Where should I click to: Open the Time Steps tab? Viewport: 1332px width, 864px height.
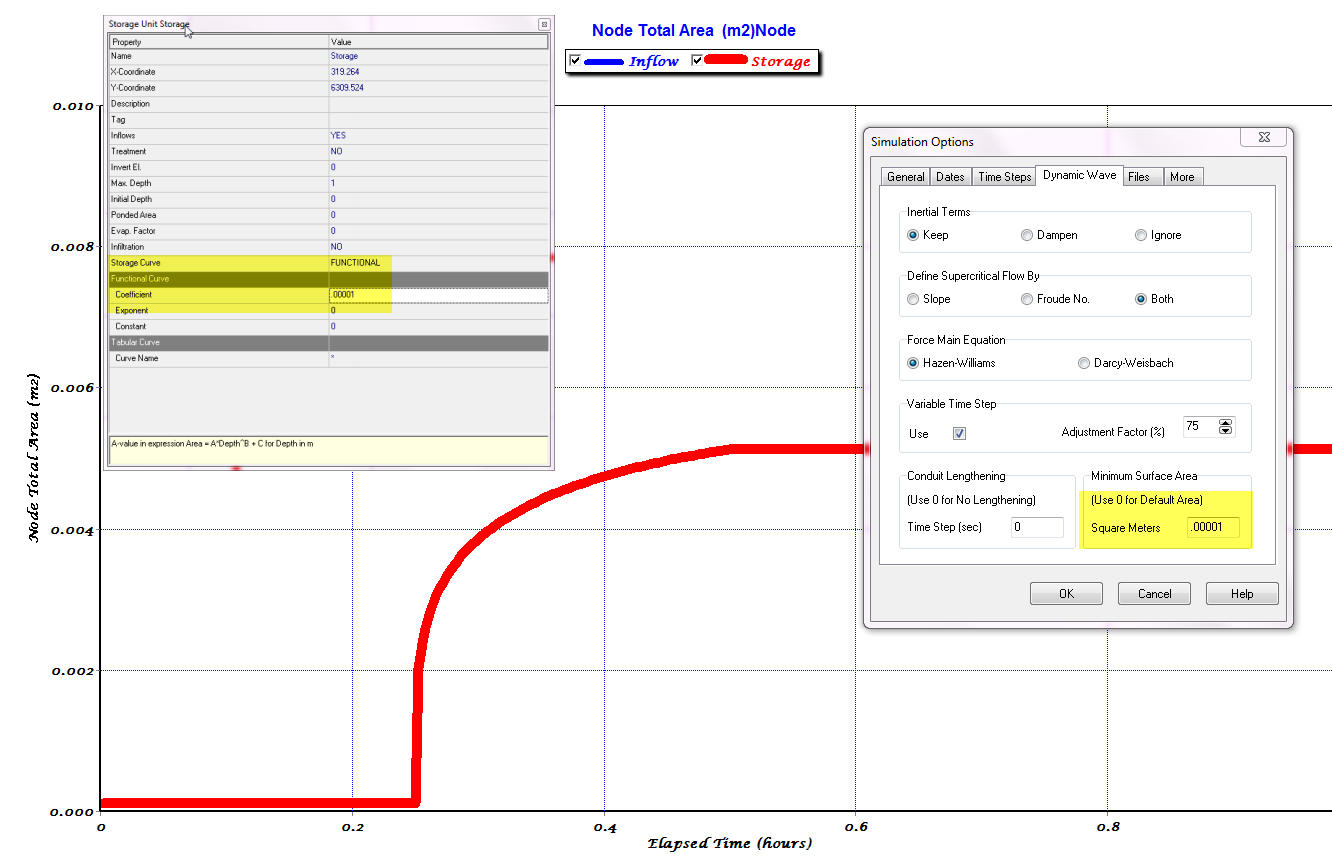click(1004, 177)
